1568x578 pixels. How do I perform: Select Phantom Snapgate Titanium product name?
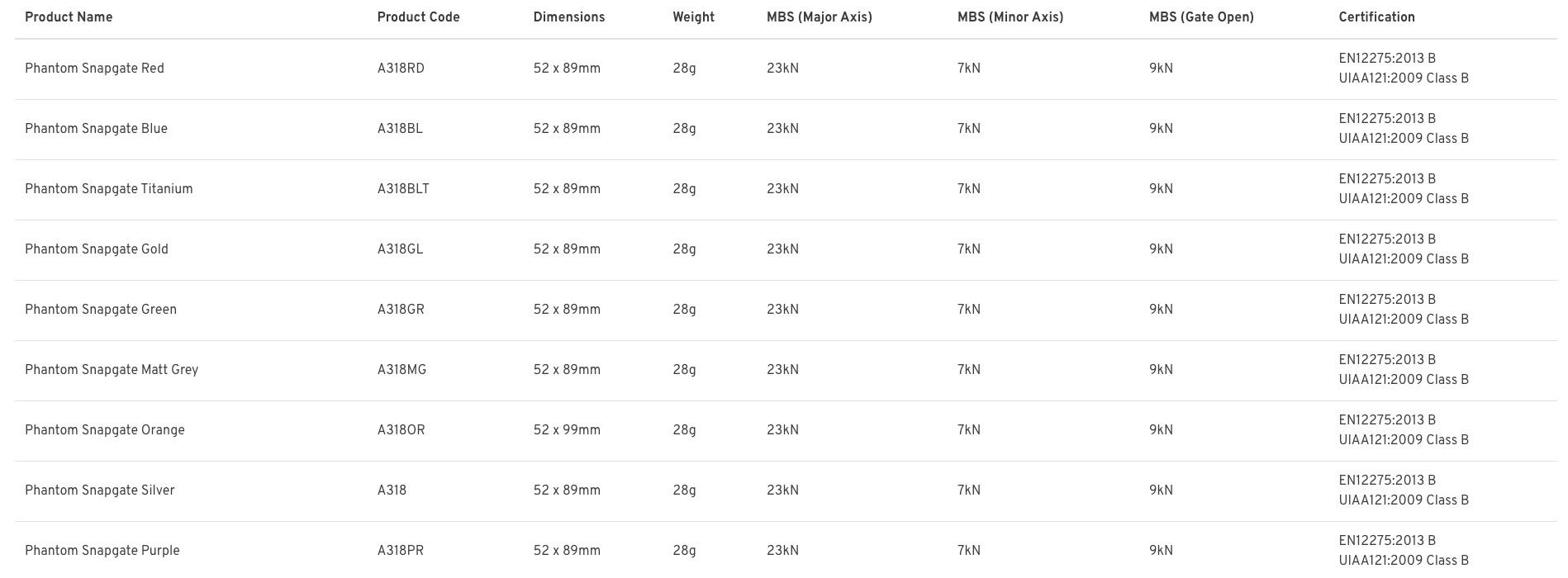pyautogui.click(x=109, y=189)
